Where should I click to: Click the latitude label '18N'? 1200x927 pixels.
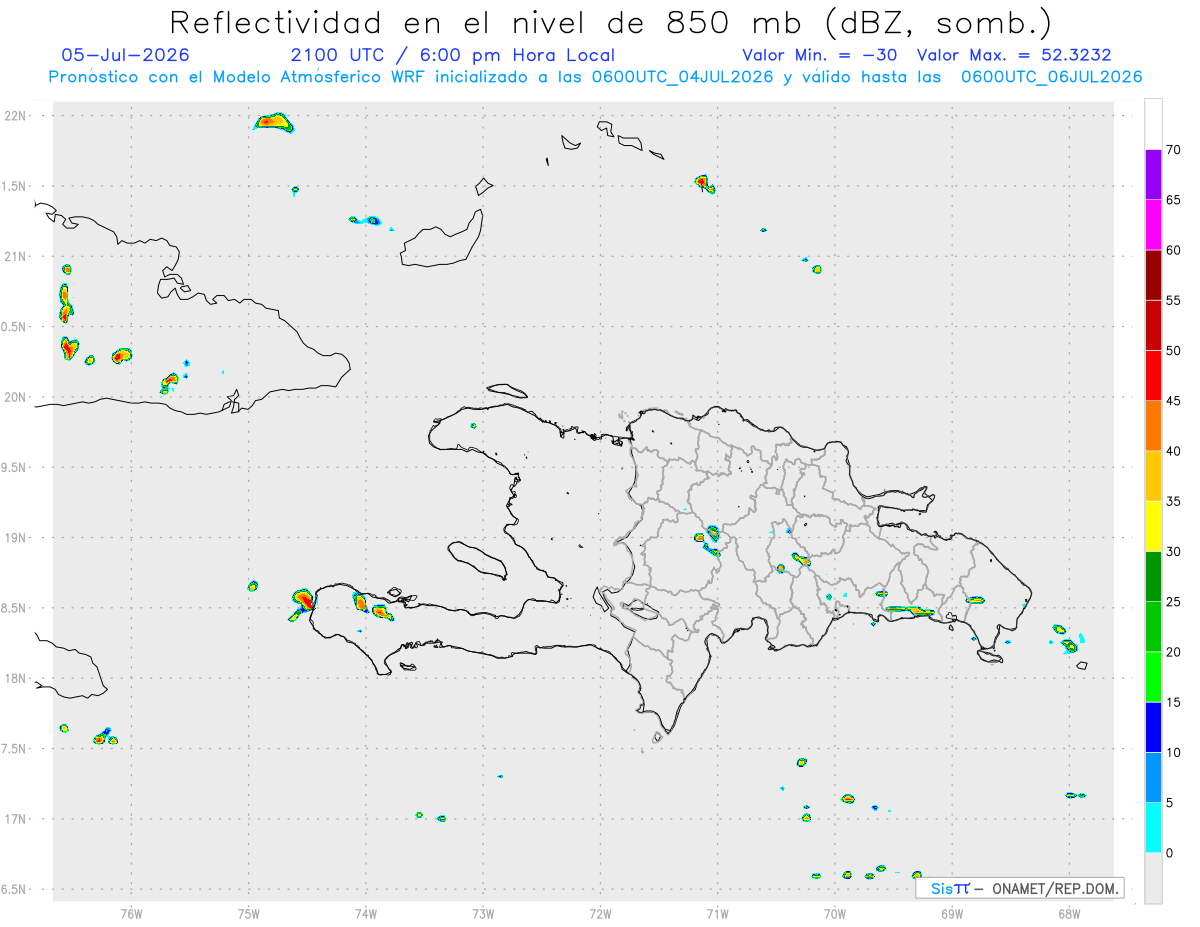point(16,679)
